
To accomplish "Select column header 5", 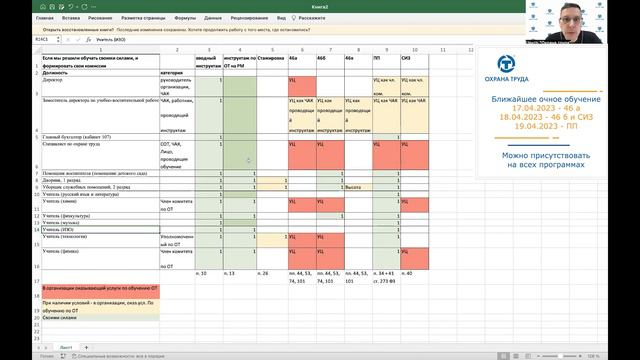I will [272, 50].
